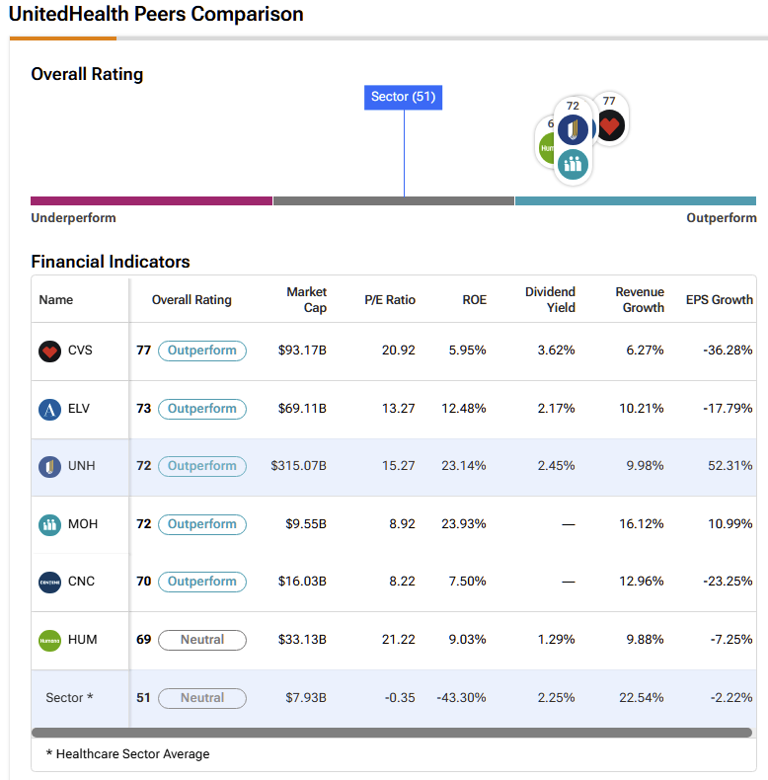Viewport: 768px width, 780px height.
Task: Click the UNH ticker name
Action: click(82, 466)
